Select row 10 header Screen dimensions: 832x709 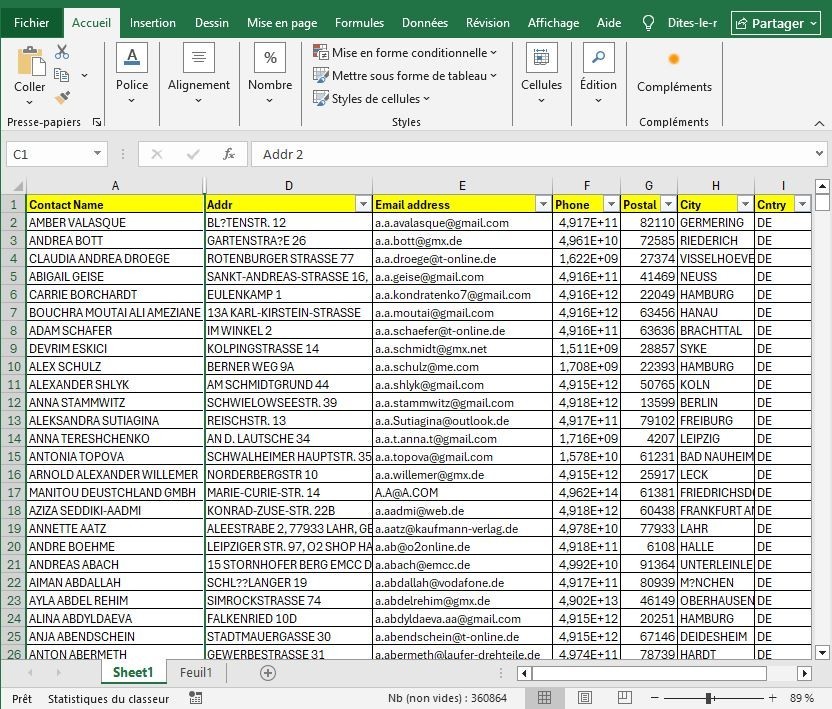[14, 367]
